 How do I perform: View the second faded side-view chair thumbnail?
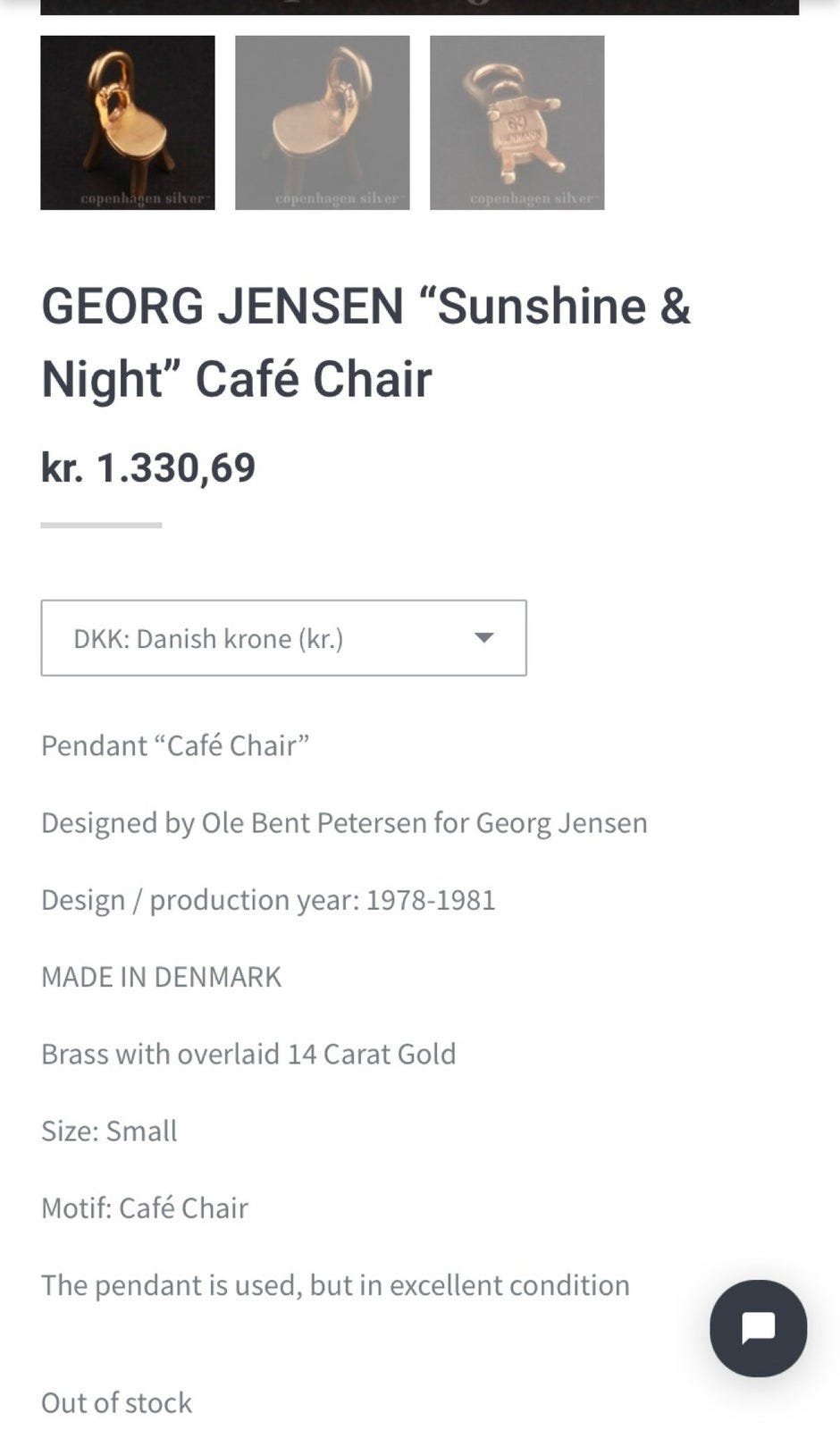click(x=322, y=122)
